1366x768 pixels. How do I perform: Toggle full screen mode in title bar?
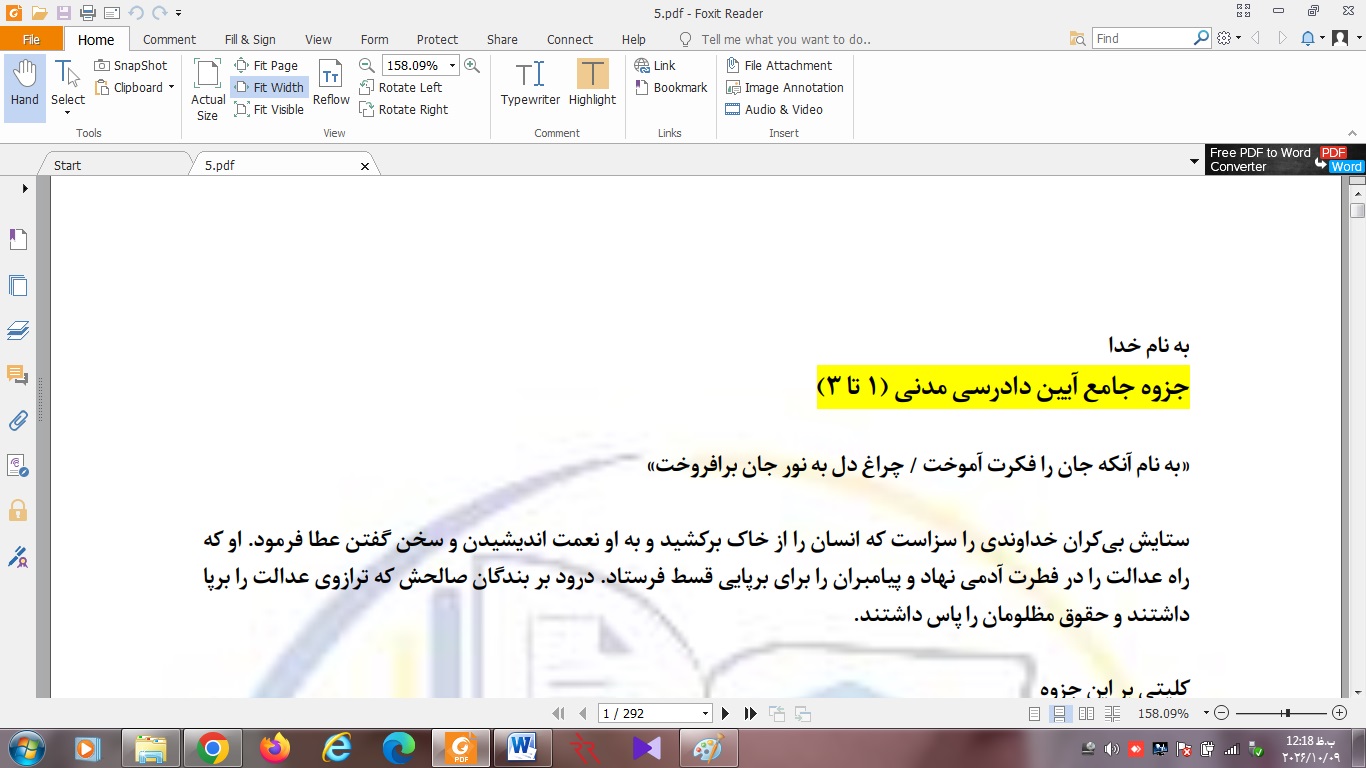coord(1243,11)
